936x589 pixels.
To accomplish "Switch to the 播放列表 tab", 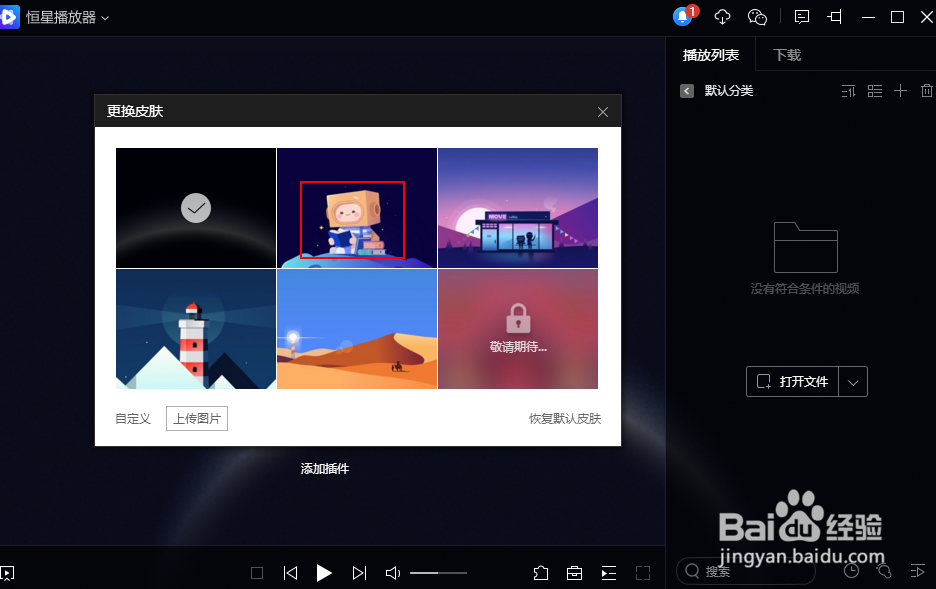I will [710, 55].
